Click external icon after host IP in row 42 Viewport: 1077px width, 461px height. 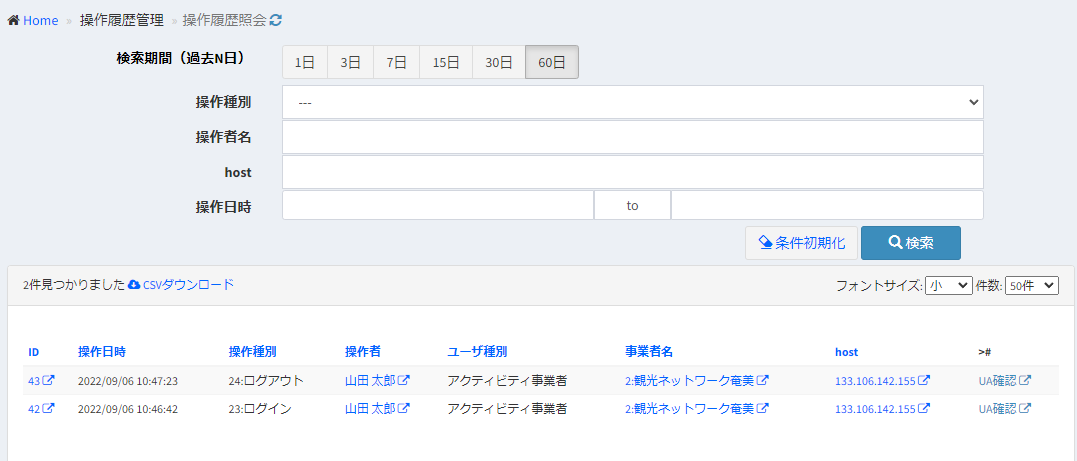(x=925, y=408)
